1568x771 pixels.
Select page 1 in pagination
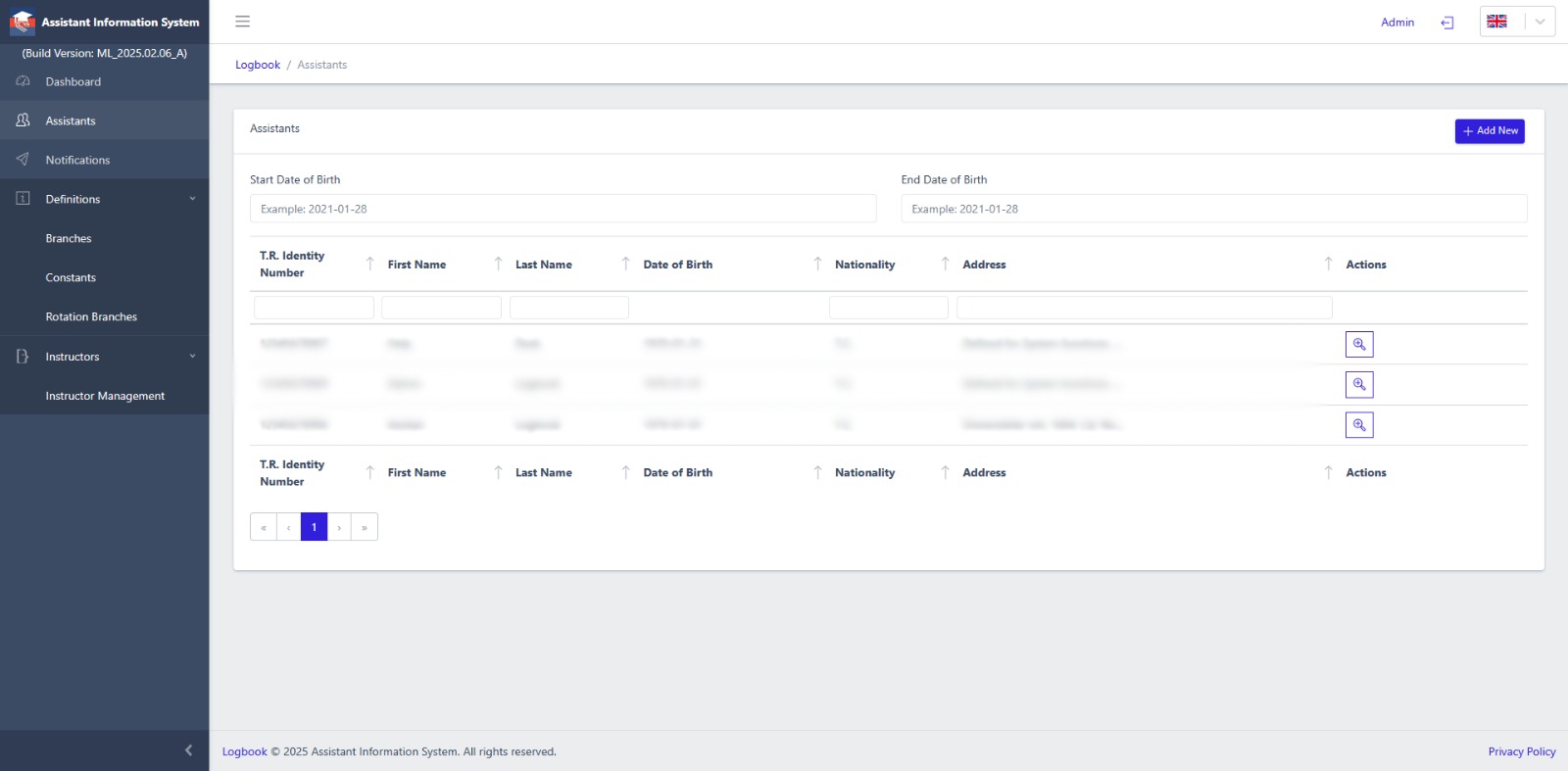tap(315, 527)
